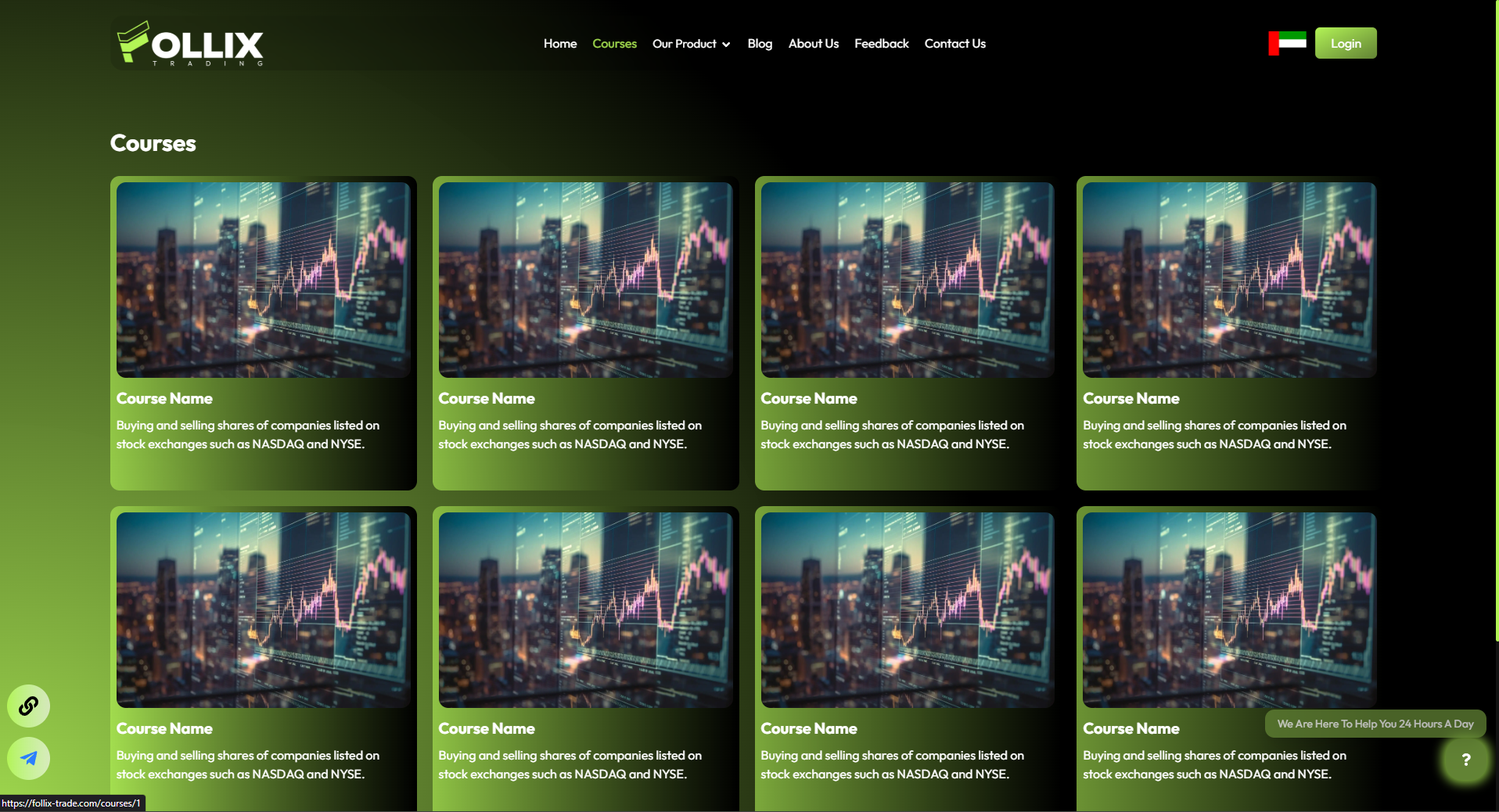Click the Follix Trading logo
1499x812 pixels.
(x=190, y=44)
